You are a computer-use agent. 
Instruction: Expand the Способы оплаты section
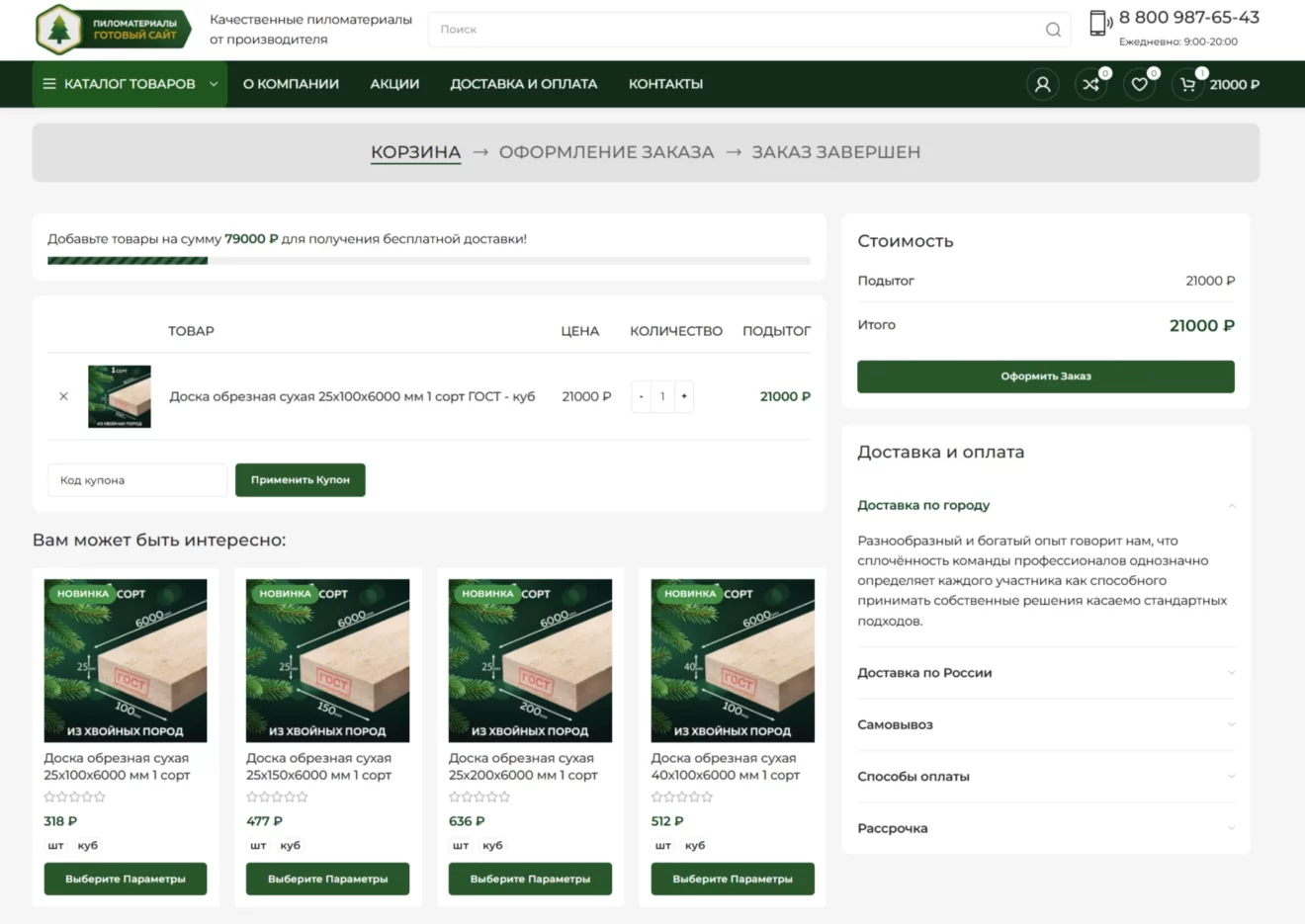tap(1046, 777)
